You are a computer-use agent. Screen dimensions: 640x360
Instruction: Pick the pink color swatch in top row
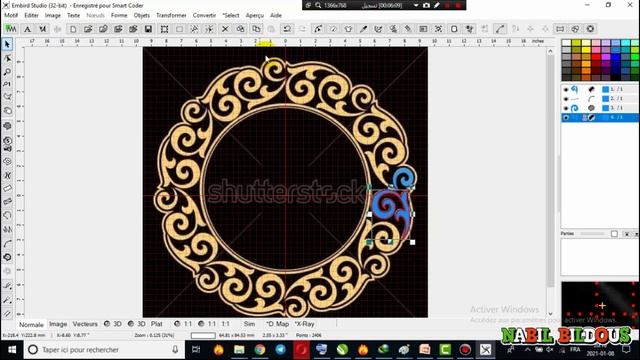point(596,43)
